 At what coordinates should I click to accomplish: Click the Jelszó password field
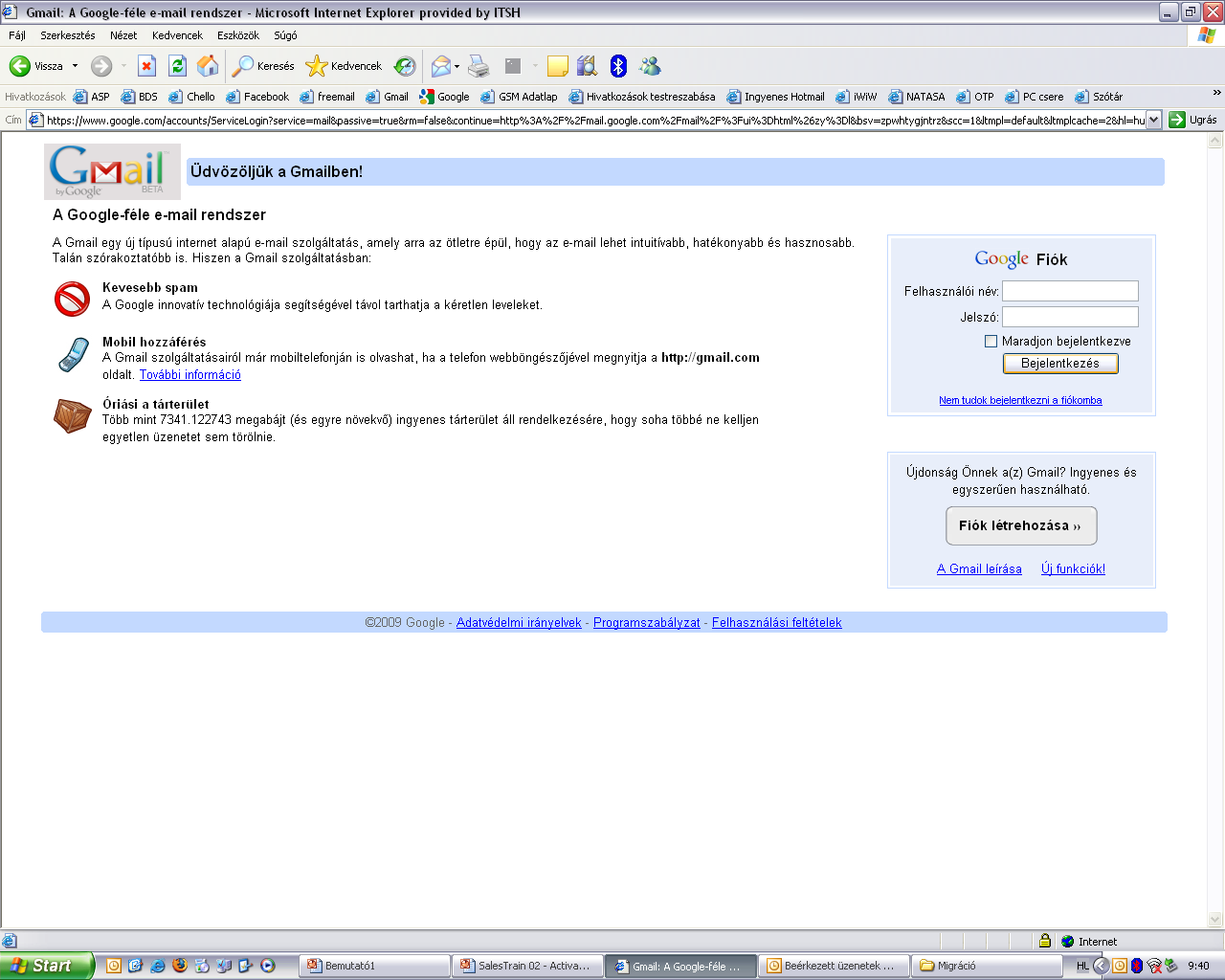click(x=1070, y=317)
